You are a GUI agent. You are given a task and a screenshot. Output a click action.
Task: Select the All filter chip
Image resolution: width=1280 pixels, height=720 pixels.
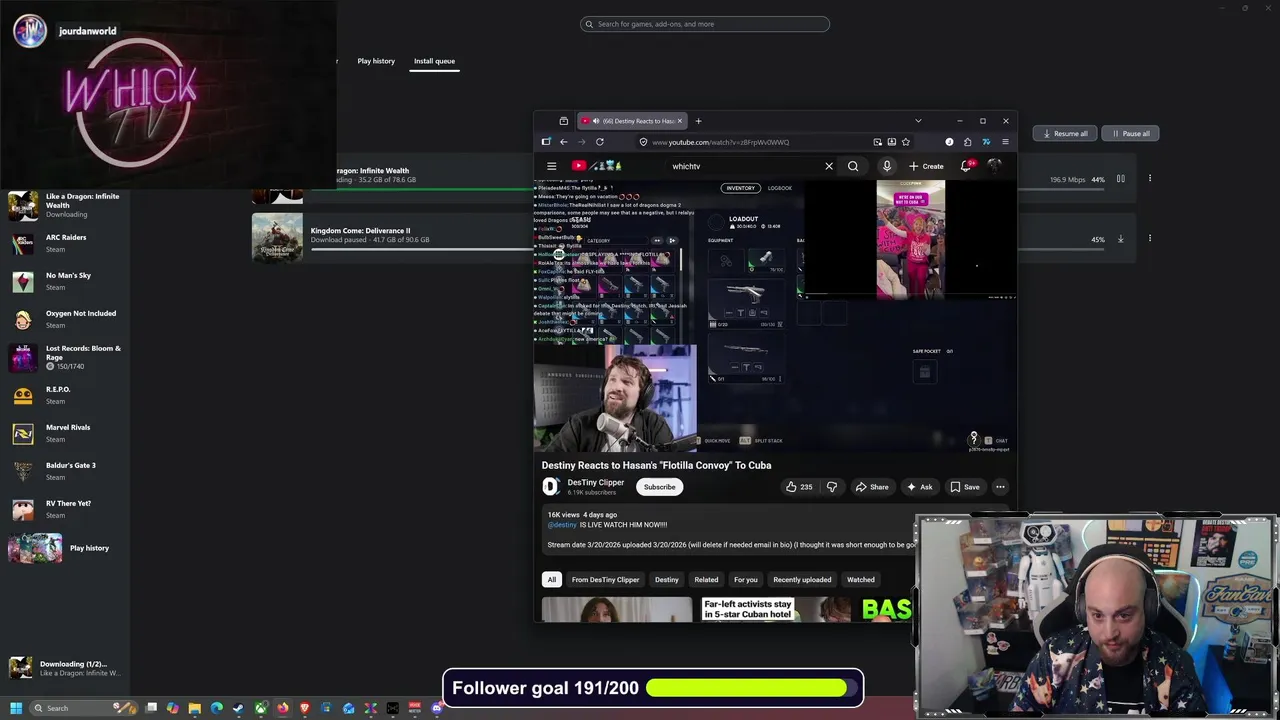point(551,580)
